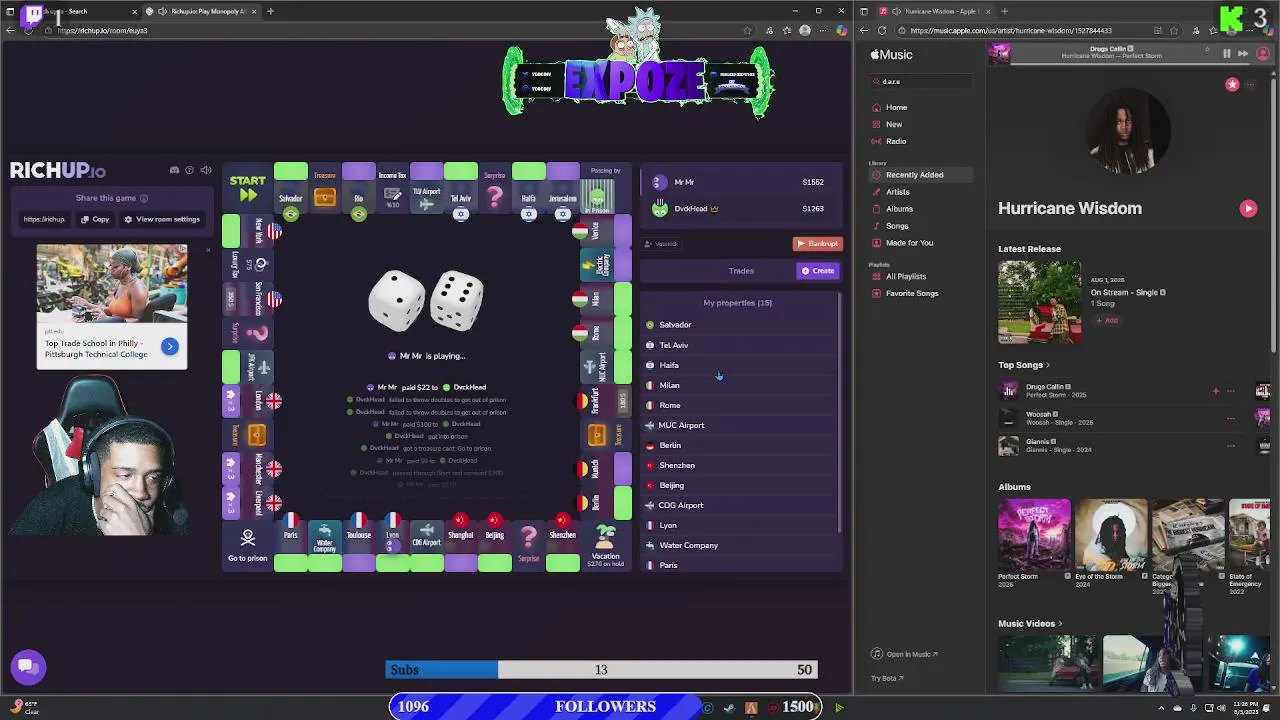Go to Home in Apple Music sidebar
Image resolution: width=1280 pixels, height=720 pixels.
(896, 107)
